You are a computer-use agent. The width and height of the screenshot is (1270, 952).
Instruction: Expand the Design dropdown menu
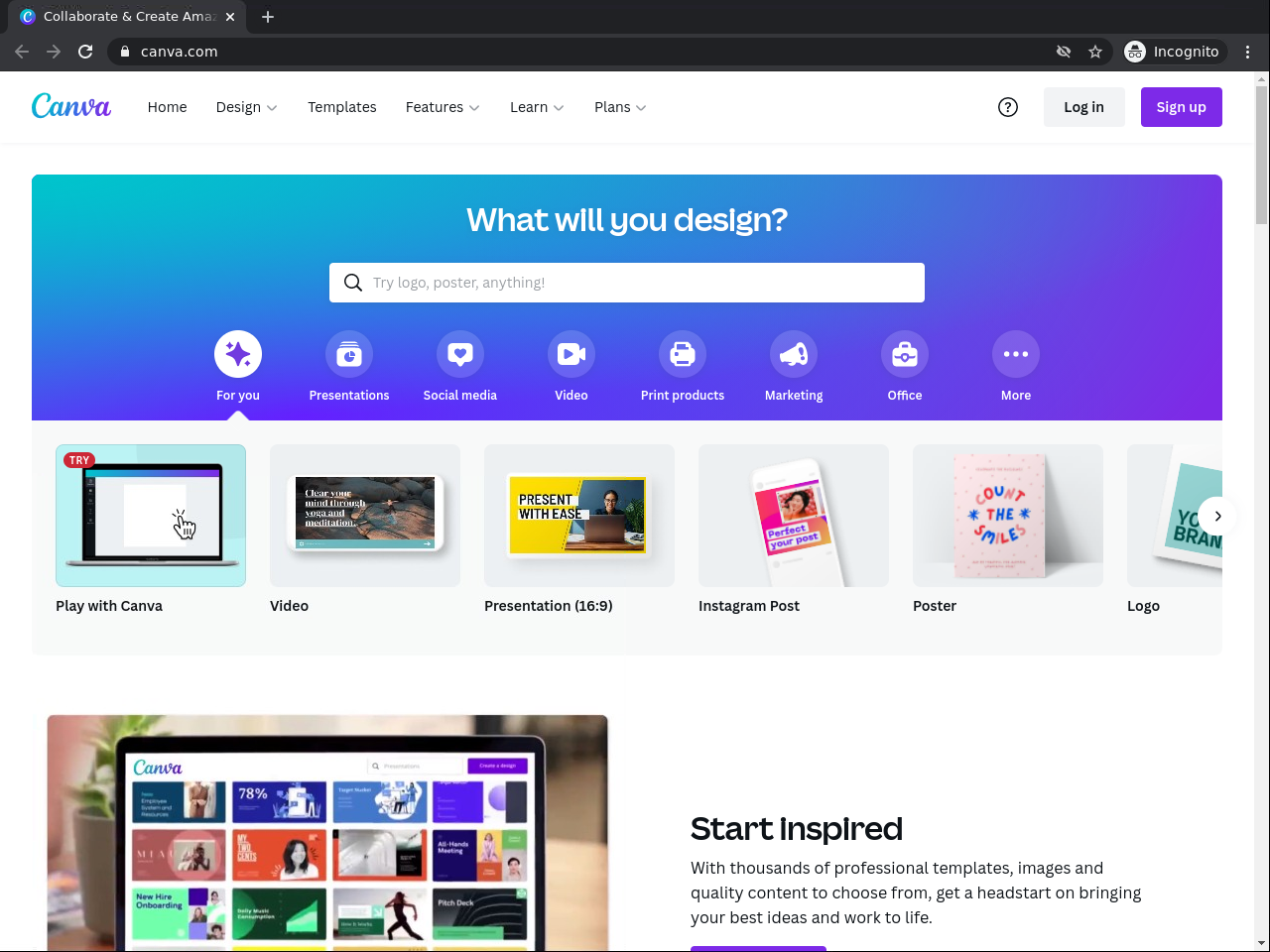(246, 107)
